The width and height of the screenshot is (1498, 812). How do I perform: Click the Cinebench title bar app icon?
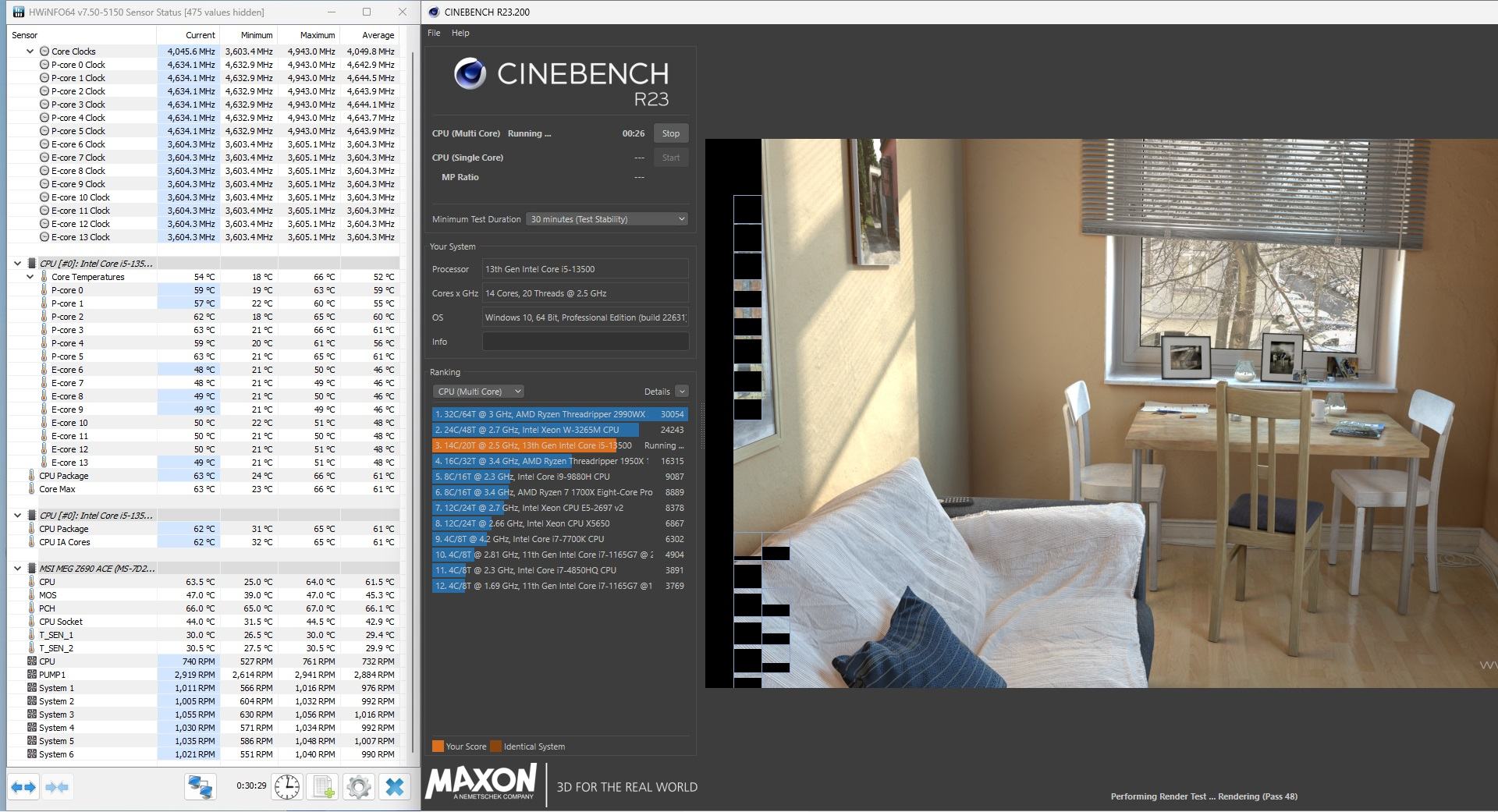click(434, 12)
